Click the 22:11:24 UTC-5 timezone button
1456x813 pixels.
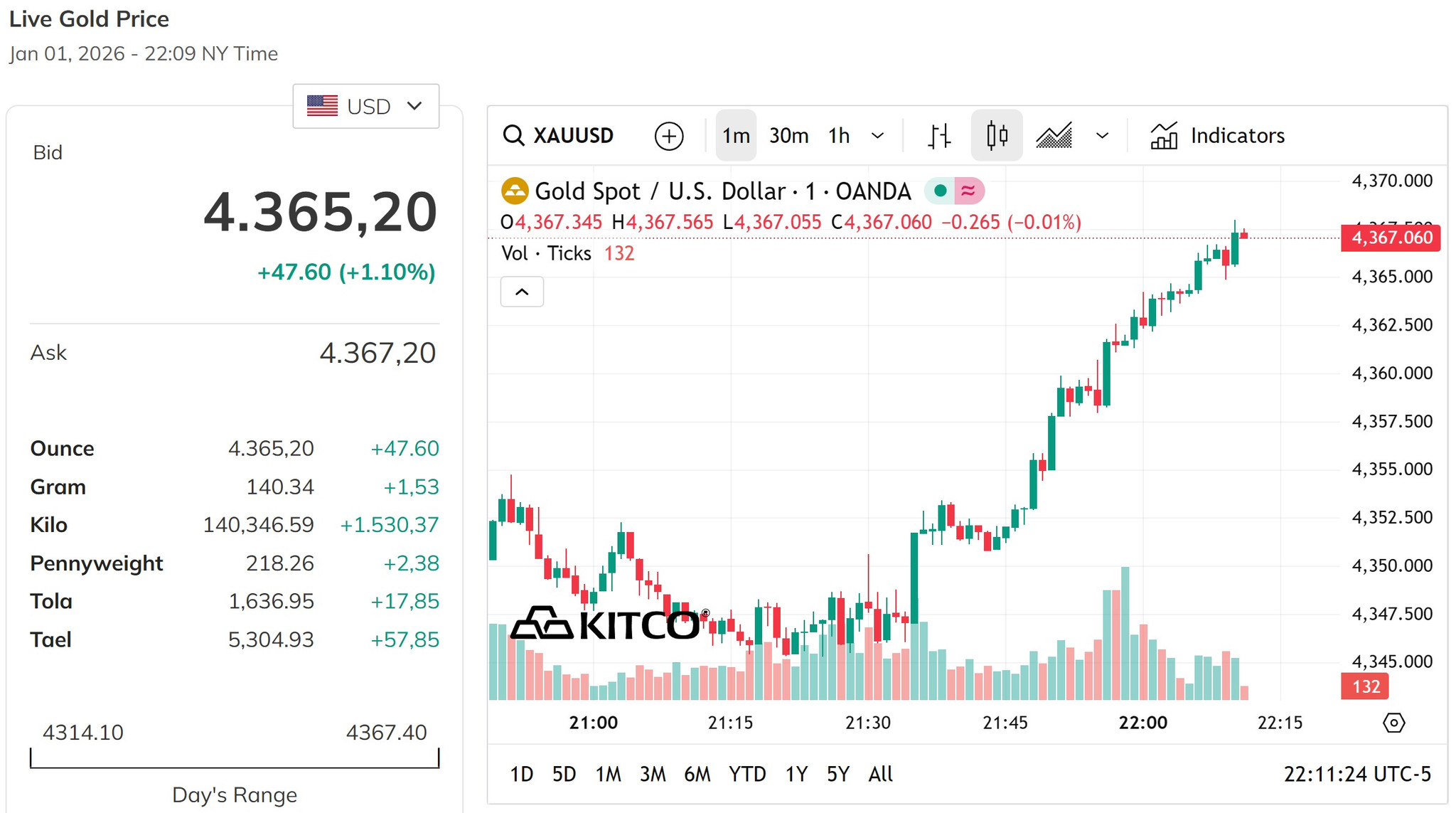click(1357, 774)
